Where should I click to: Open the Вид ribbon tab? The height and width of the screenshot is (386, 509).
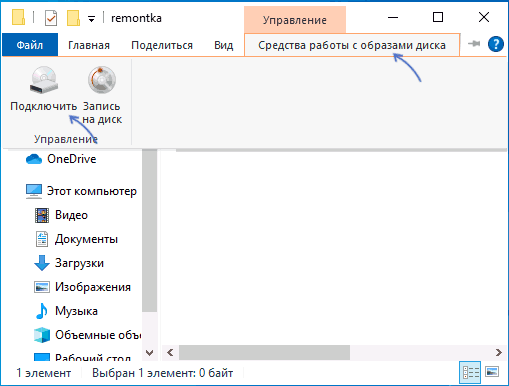pyautogui.click(x=224, y=45)
